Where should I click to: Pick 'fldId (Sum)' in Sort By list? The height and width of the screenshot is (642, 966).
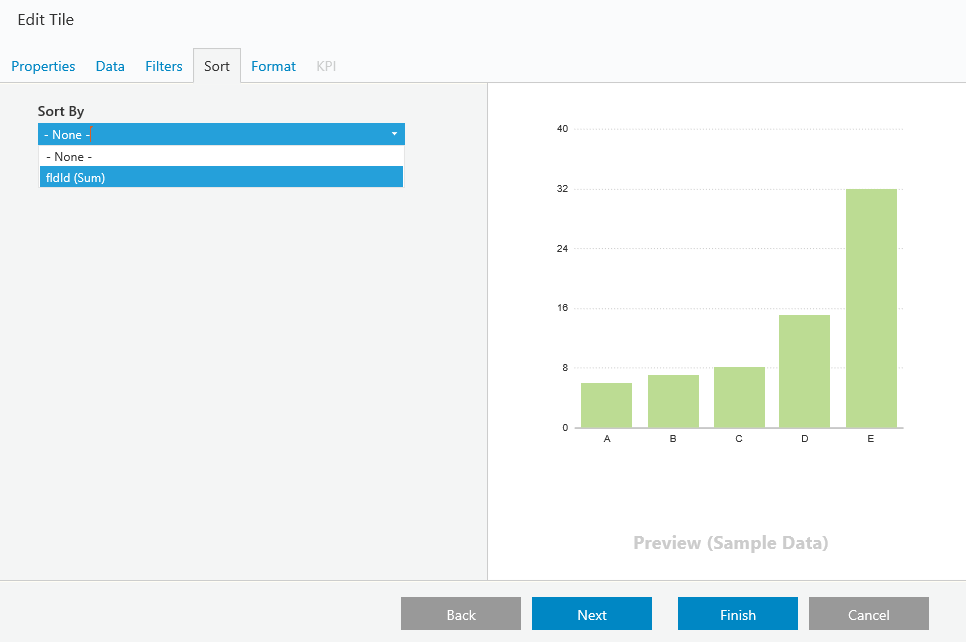[221, 177]
